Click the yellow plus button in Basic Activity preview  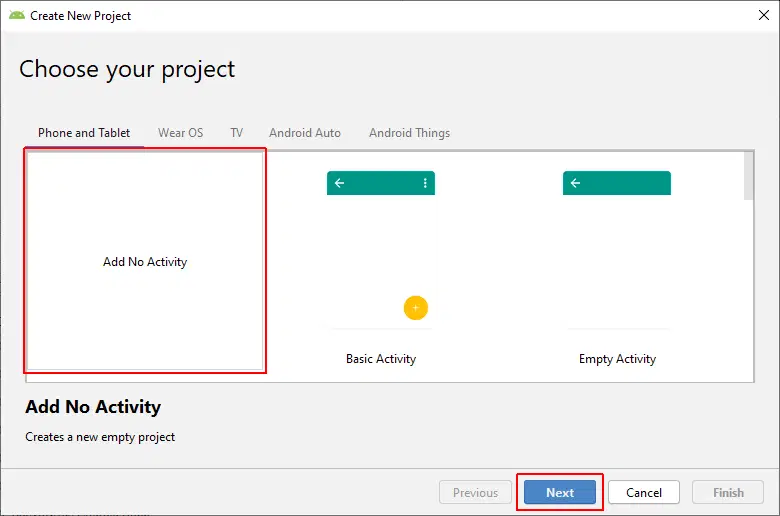[x=416, y=308]
